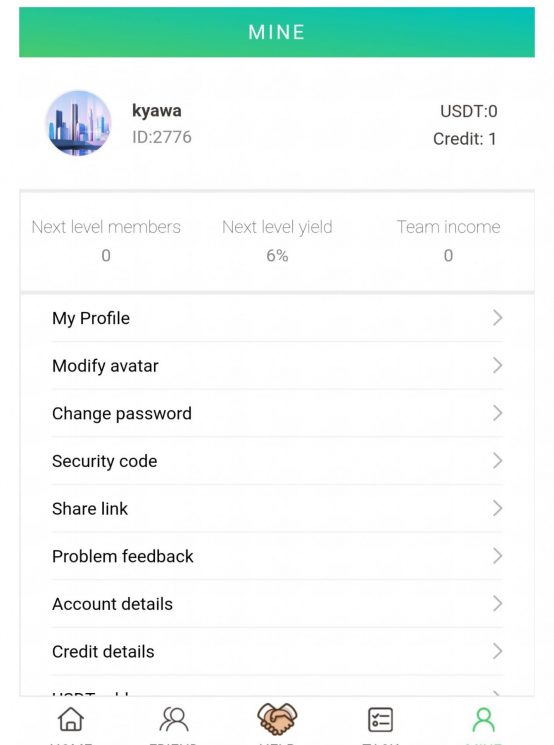Screen dimensions: 554x745
Task: Open the checklist Task icon
Action: click(381, 719)
